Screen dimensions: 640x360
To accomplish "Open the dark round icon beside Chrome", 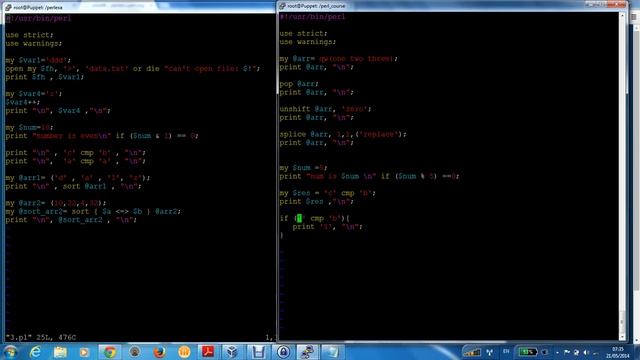I will pyautogui.click(x=134, y=352).
